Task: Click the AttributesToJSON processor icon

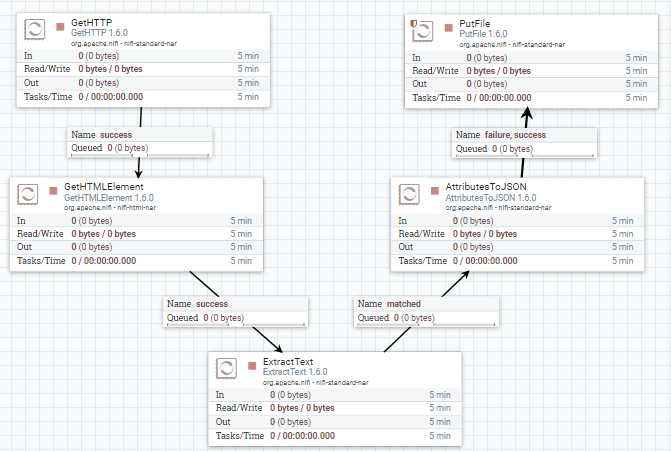Action: tap(411, 194)
